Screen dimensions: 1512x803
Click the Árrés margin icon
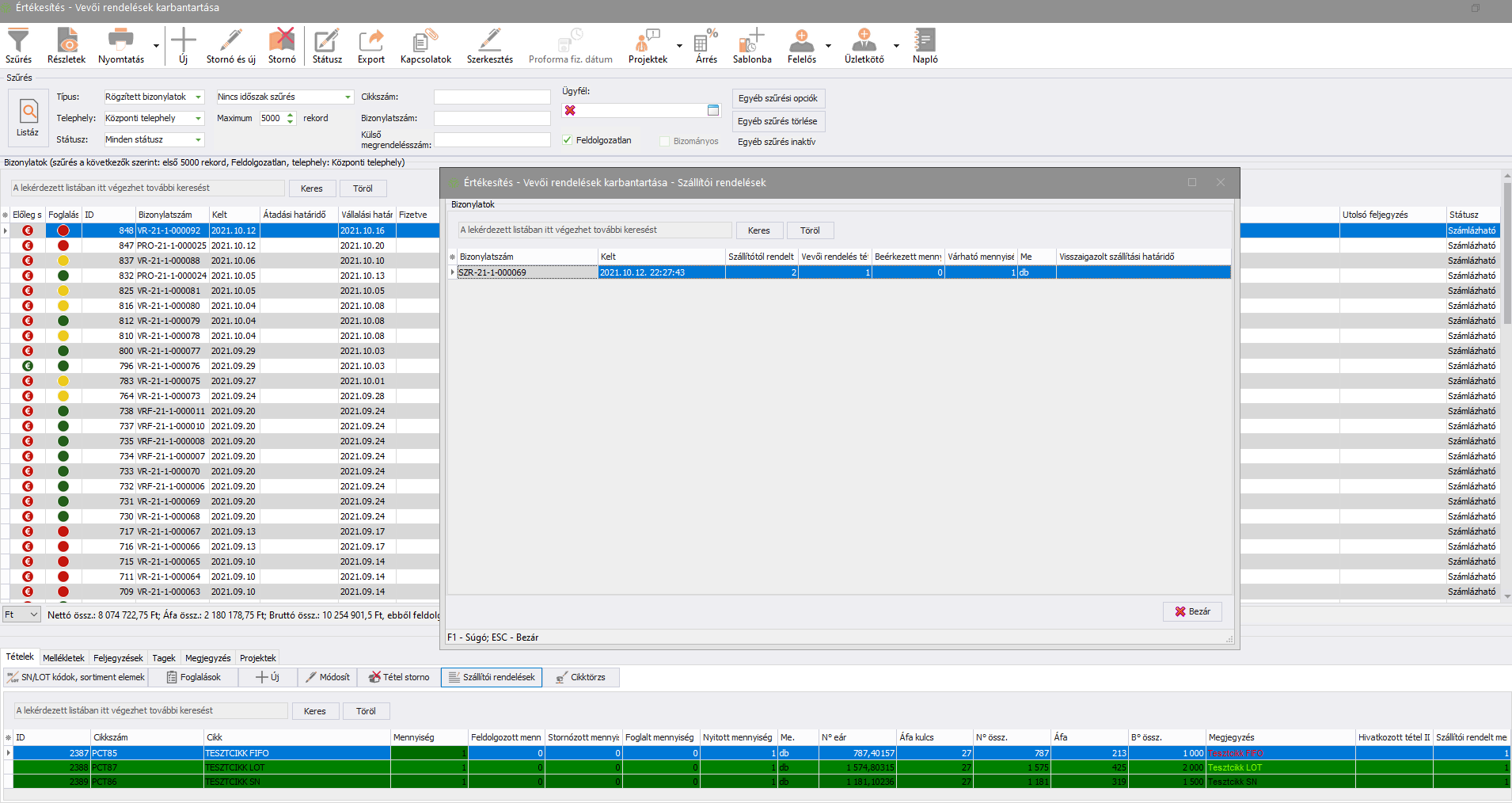705,41
